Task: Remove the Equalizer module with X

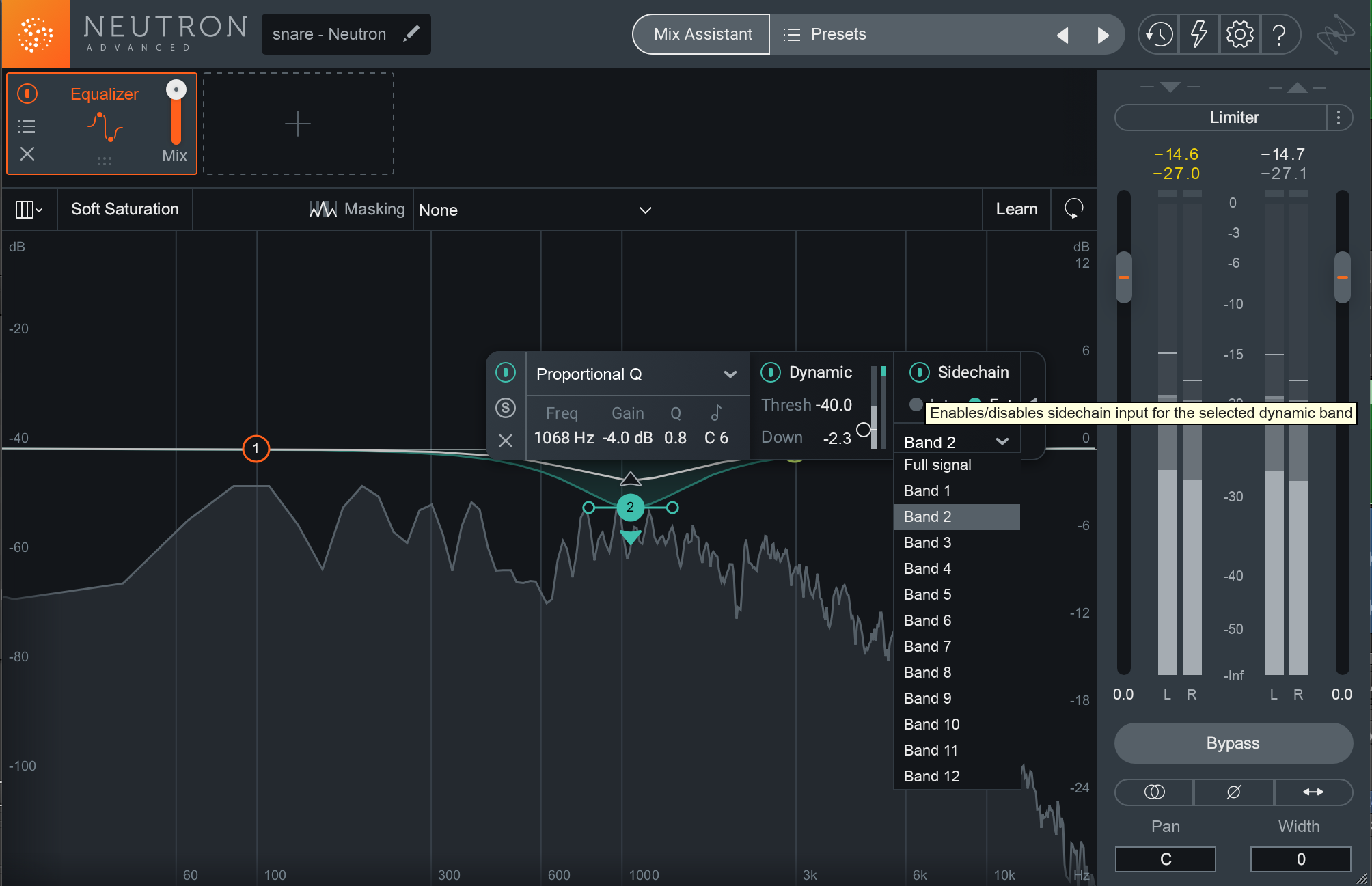Action: tap(27, 154)
